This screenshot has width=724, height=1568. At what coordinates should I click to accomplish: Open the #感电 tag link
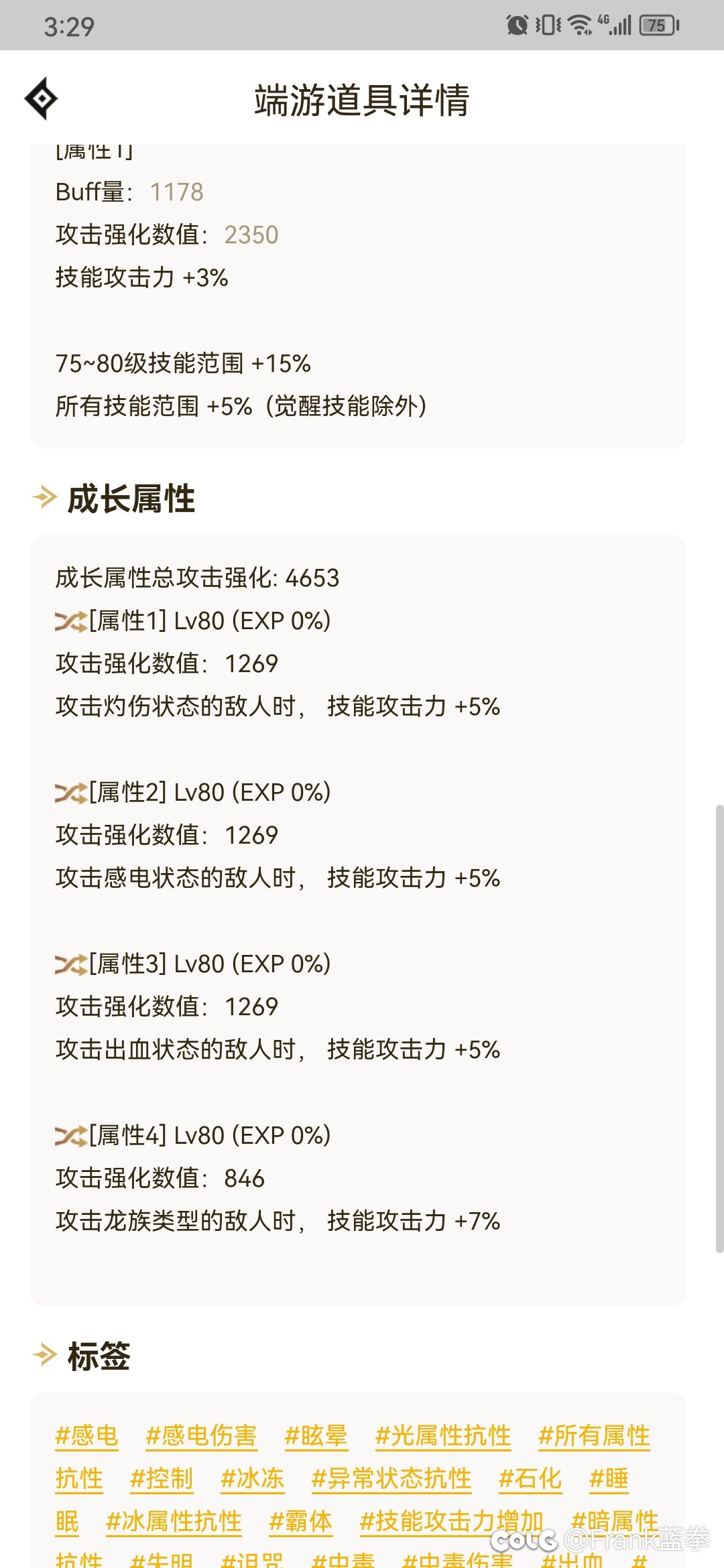pos(87,1435)
